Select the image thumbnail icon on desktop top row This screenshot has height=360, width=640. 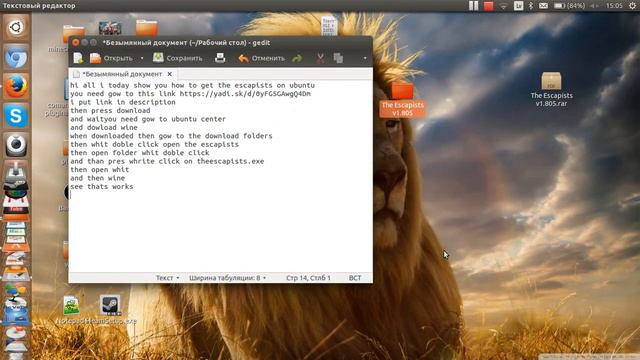(x=110, y=28)
